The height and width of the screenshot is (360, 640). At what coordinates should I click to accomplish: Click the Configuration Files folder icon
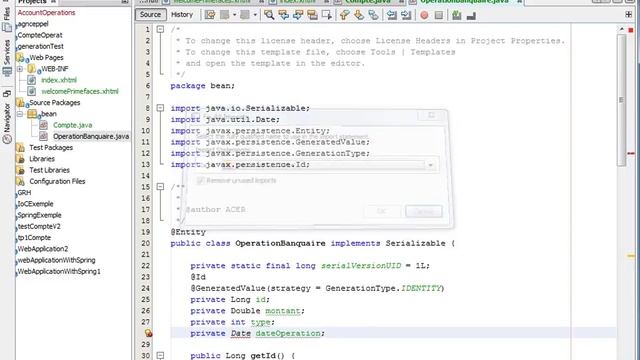click(x=20, y=181)
